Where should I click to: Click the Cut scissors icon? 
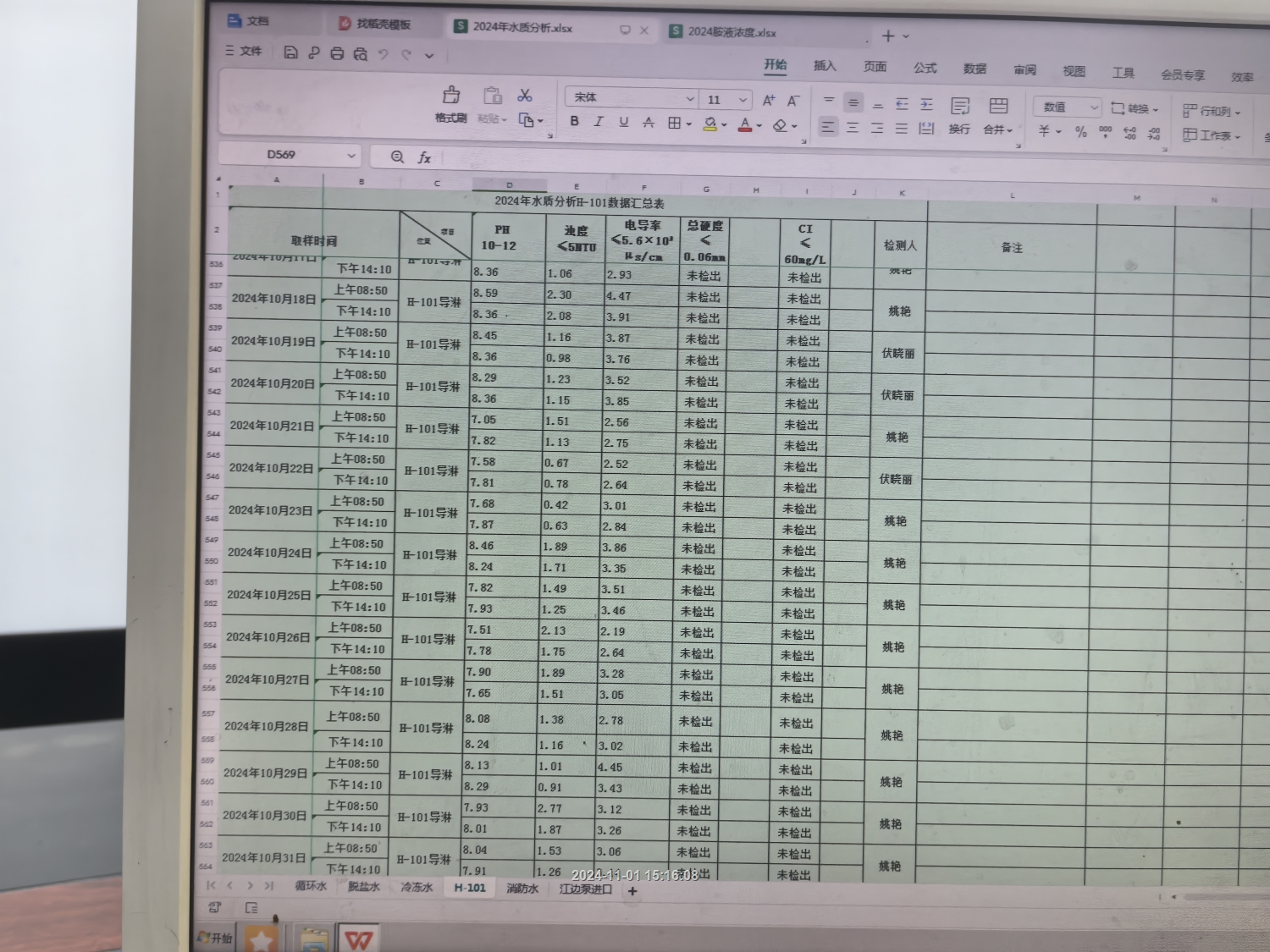click(x=525, y=96)
